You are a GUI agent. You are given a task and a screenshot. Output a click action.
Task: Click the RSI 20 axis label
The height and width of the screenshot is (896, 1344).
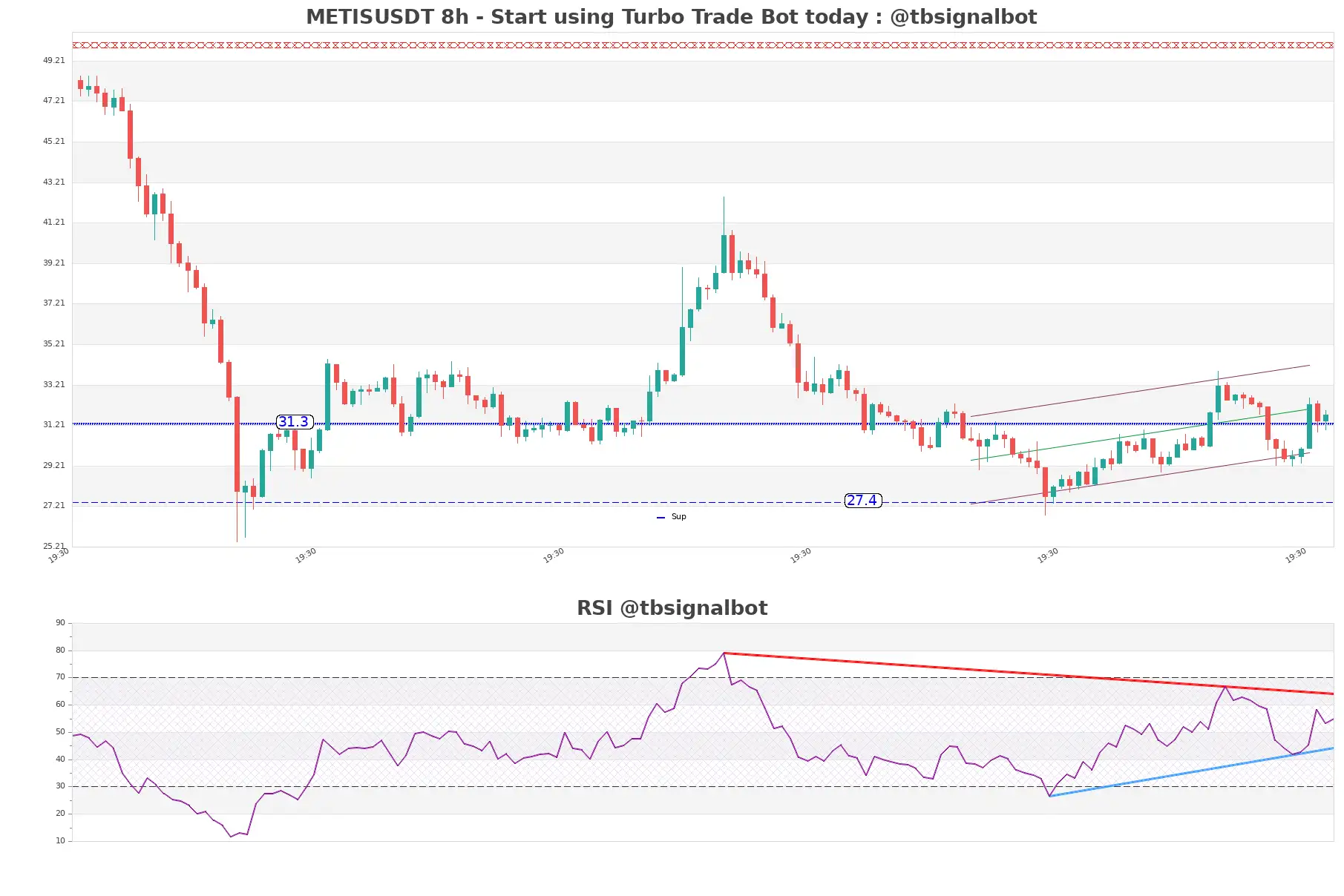[x=60, y=813]
